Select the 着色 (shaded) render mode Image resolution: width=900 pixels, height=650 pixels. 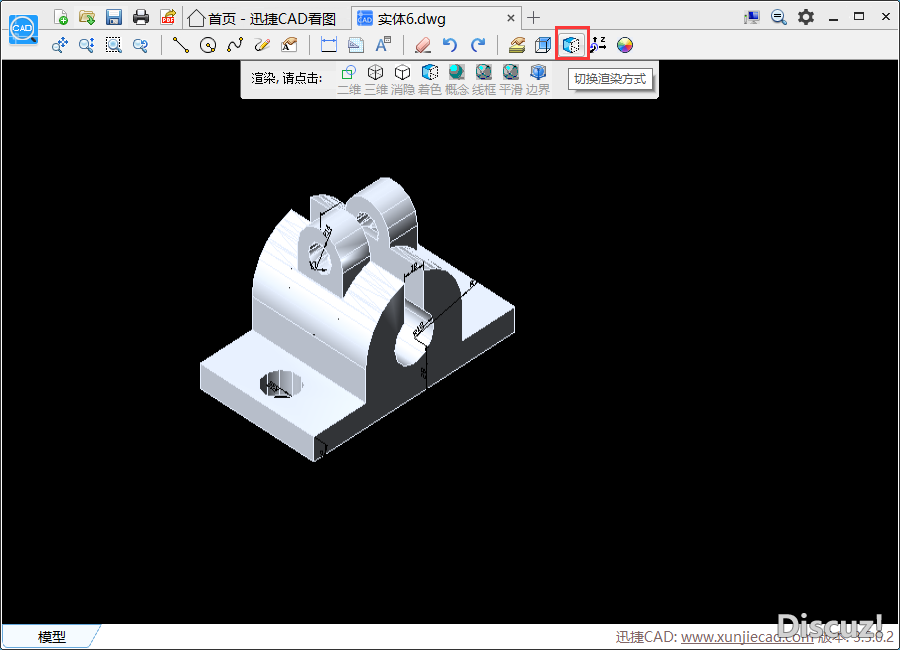[x=429, y=73]
